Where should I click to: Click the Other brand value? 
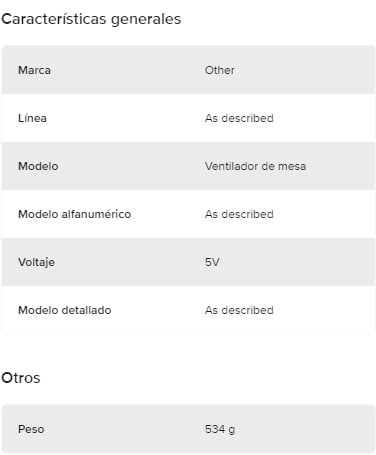(x=220, y=70)
